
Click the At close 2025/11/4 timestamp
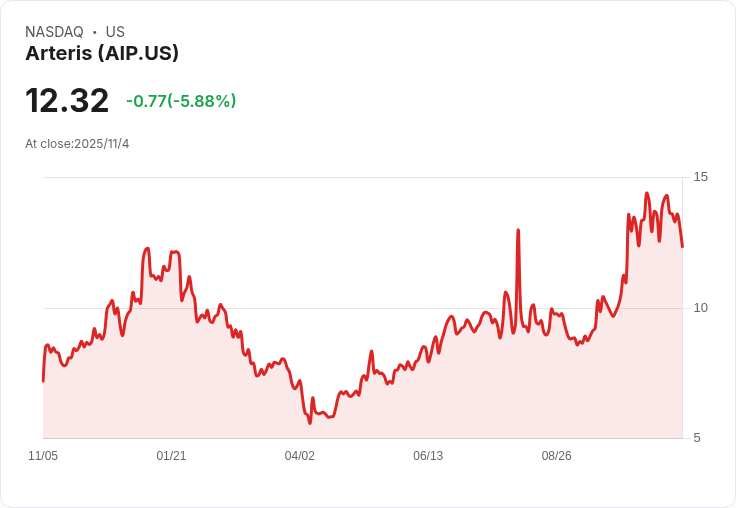click(77, 144)
